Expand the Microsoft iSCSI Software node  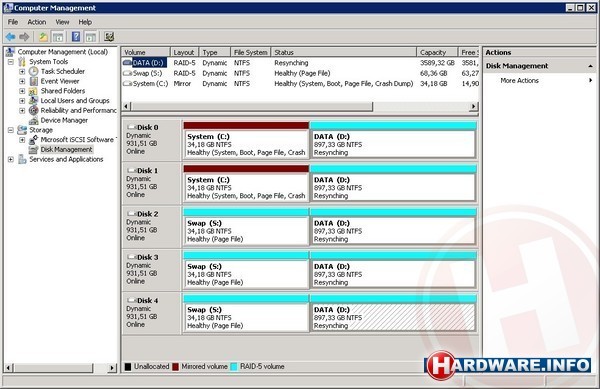coord(22,140)
